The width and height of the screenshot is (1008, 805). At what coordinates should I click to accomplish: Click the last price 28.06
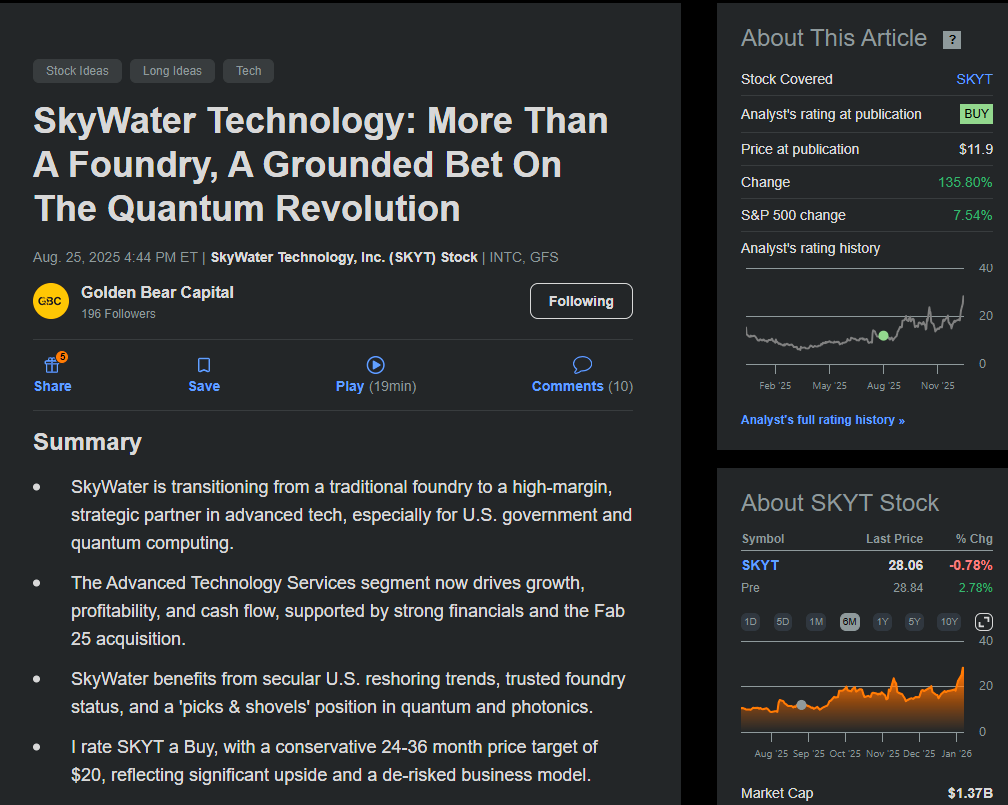(x=906, y=565)
